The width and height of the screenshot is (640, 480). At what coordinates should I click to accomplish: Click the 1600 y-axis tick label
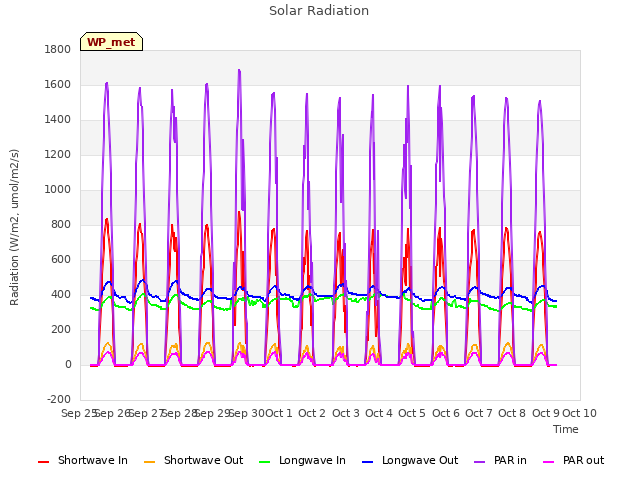58,84
